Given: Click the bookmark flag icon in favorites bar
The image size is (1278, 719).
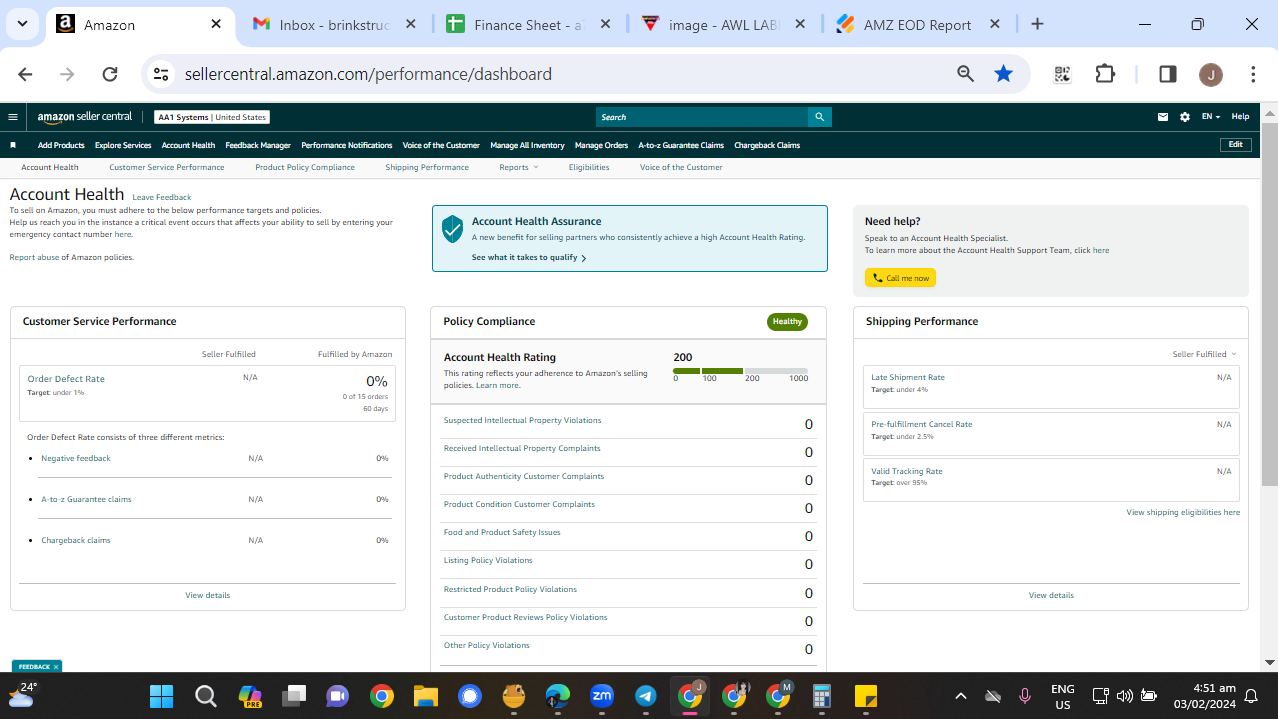Looking at the screenshot, I should coord(13,145).
